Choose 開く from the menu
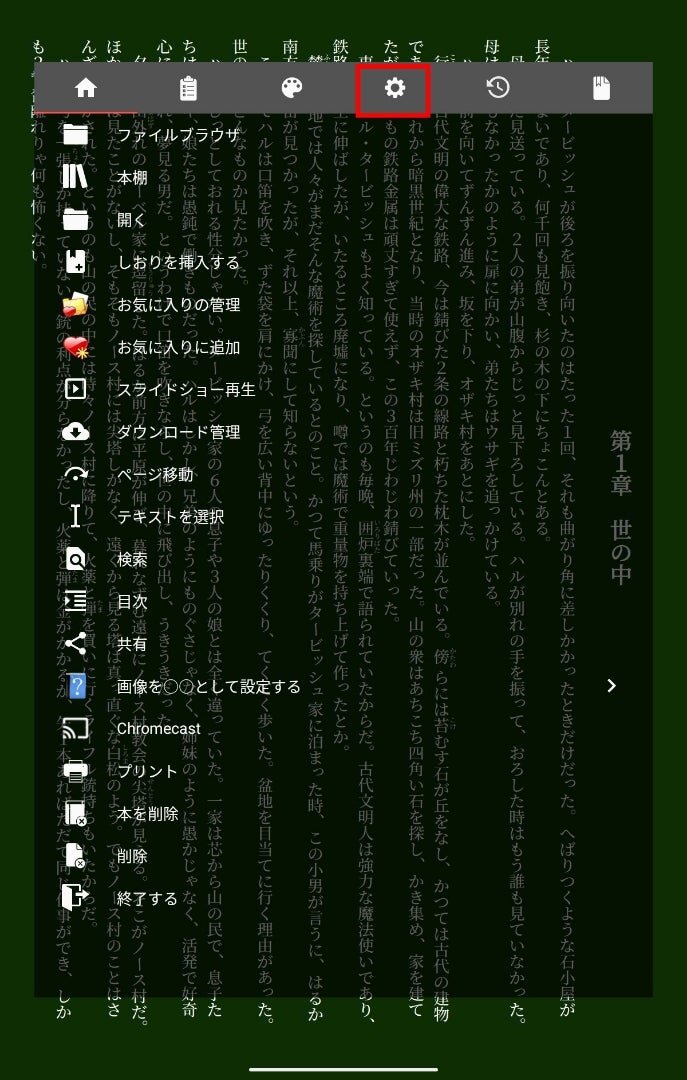Image resolution: width=687 pixels, height=1080 pixels. tap(132, 220)
